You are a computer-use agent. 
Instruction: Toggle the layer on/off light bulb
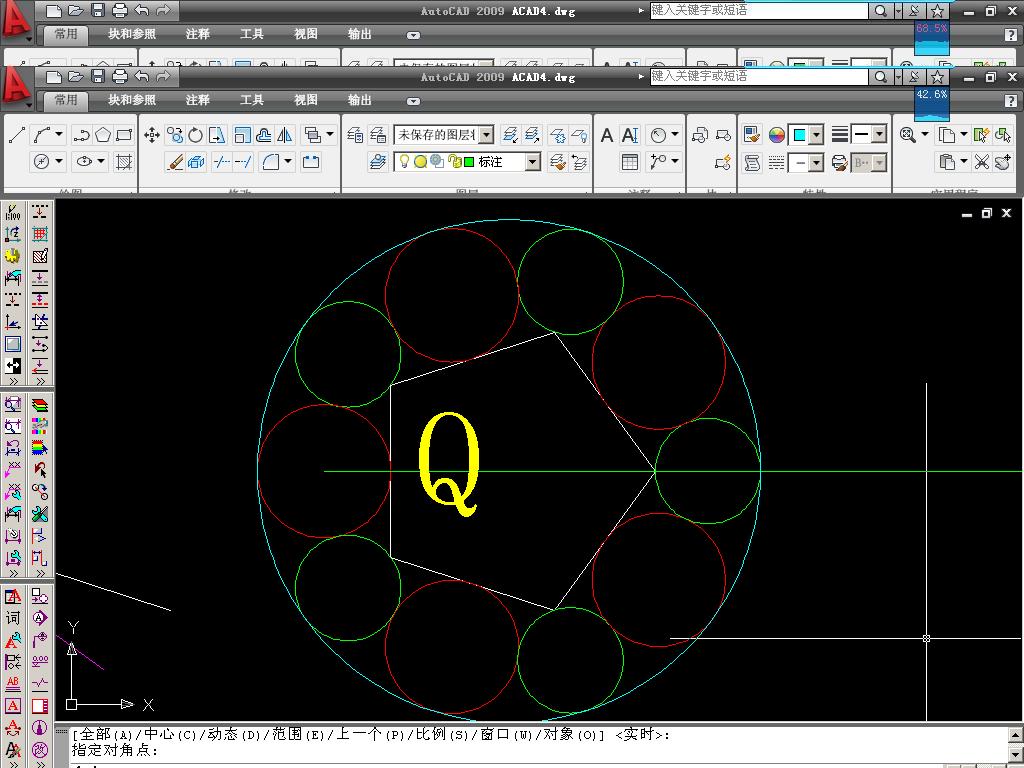(404, 161)
